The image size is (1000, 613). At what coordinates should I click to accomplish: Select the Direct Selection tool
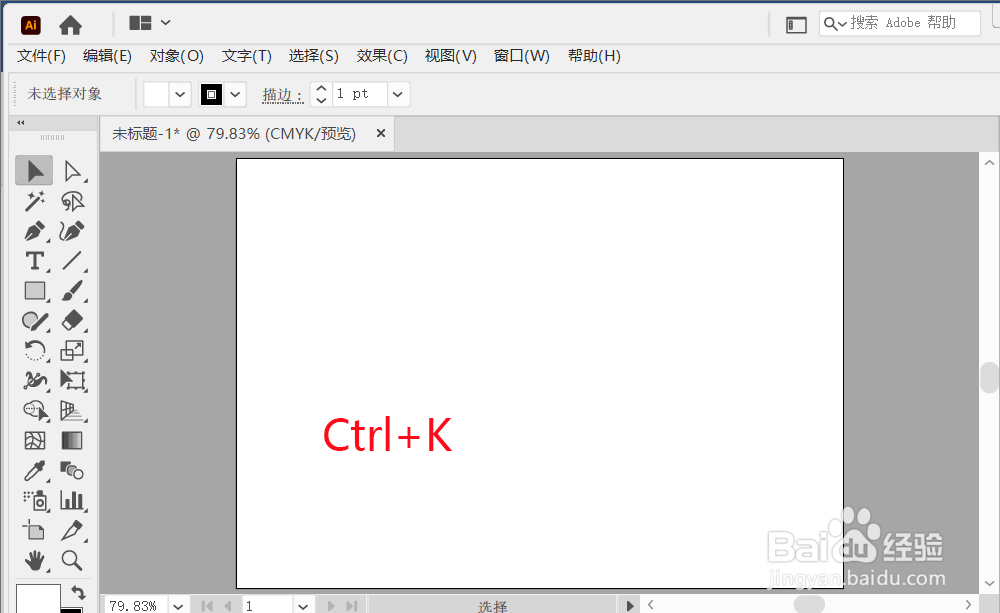click(x=72, y=171)
